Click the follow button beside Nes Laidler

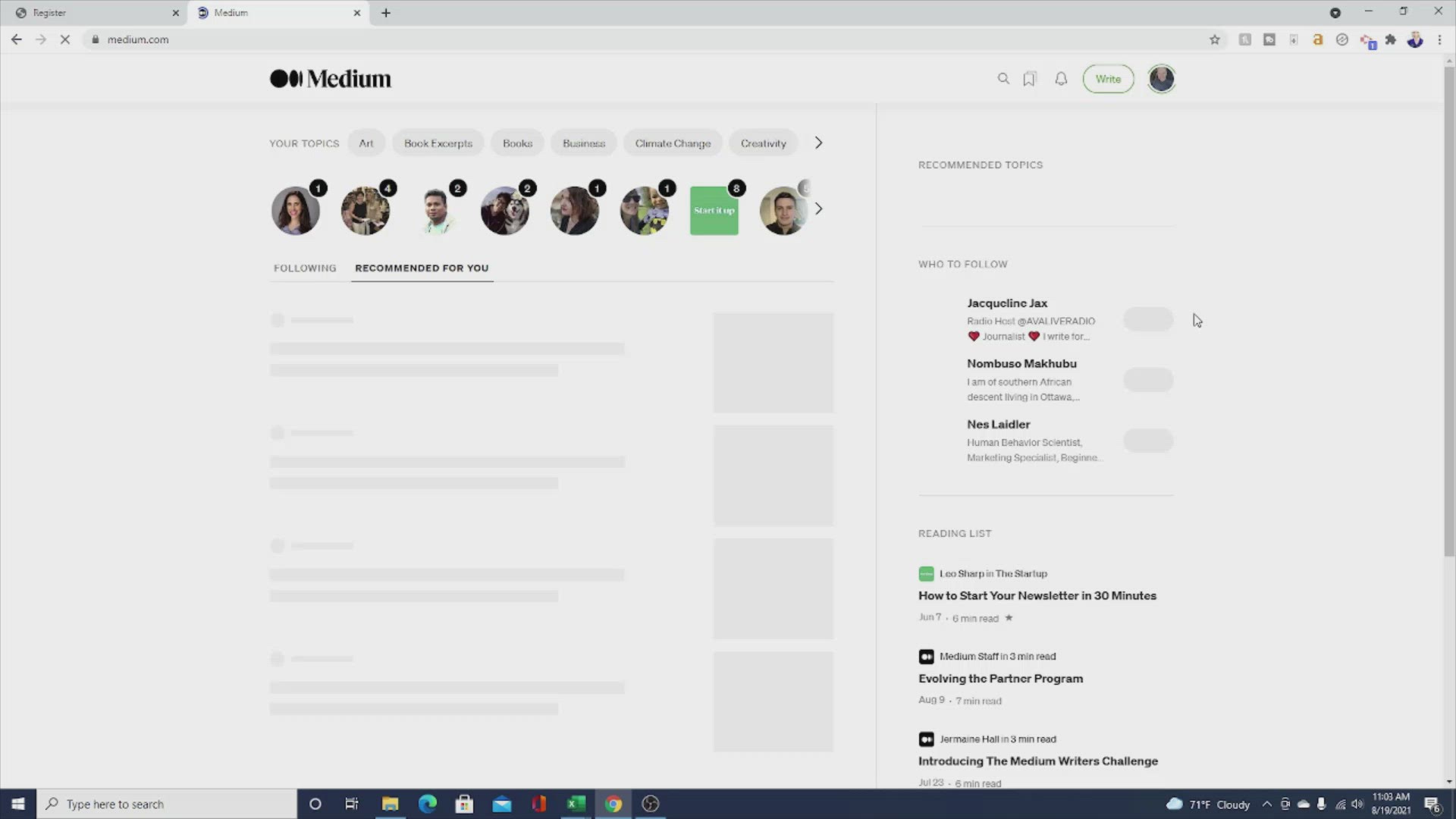click(x=1148, y=441)
